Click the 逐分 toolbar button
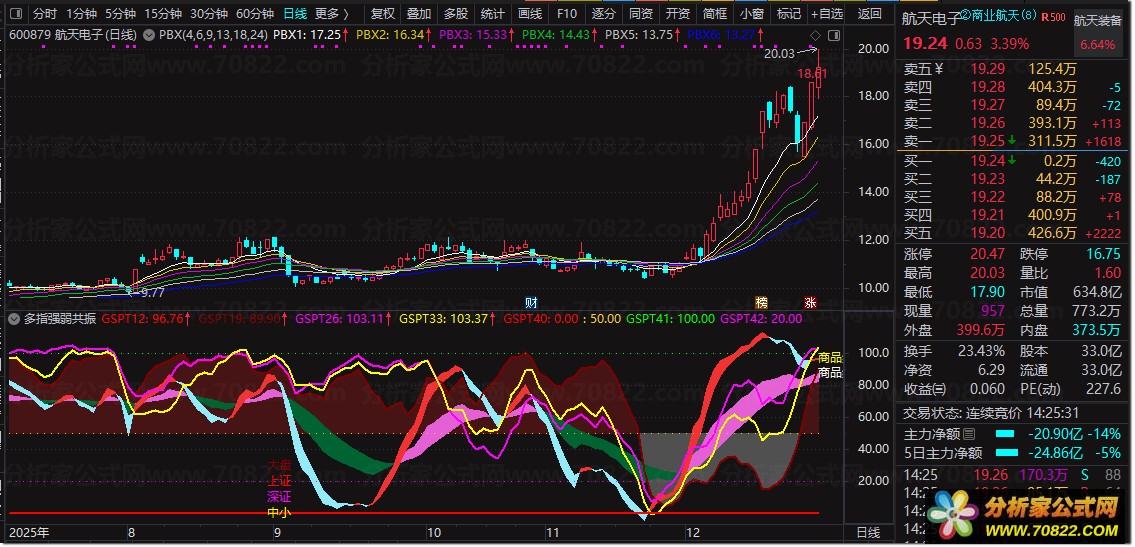This screenshot has width=1135, height=547. [603, 13]
